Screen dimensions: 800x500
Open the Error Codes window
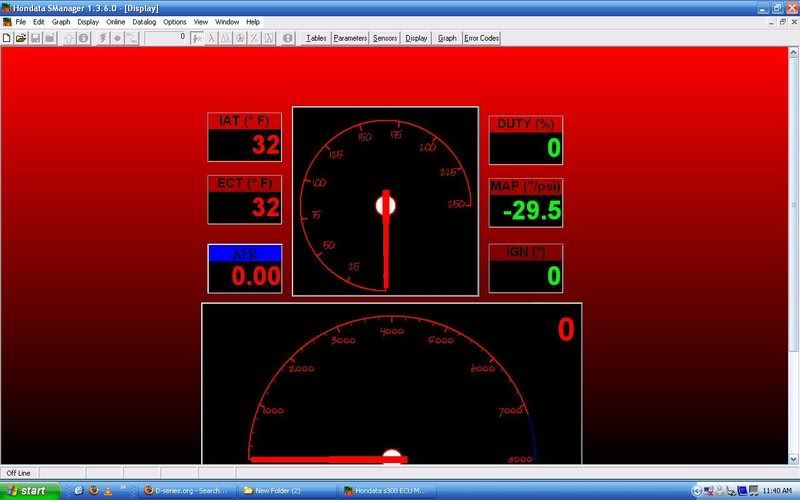pyautogui.click(x=481, y=38)
